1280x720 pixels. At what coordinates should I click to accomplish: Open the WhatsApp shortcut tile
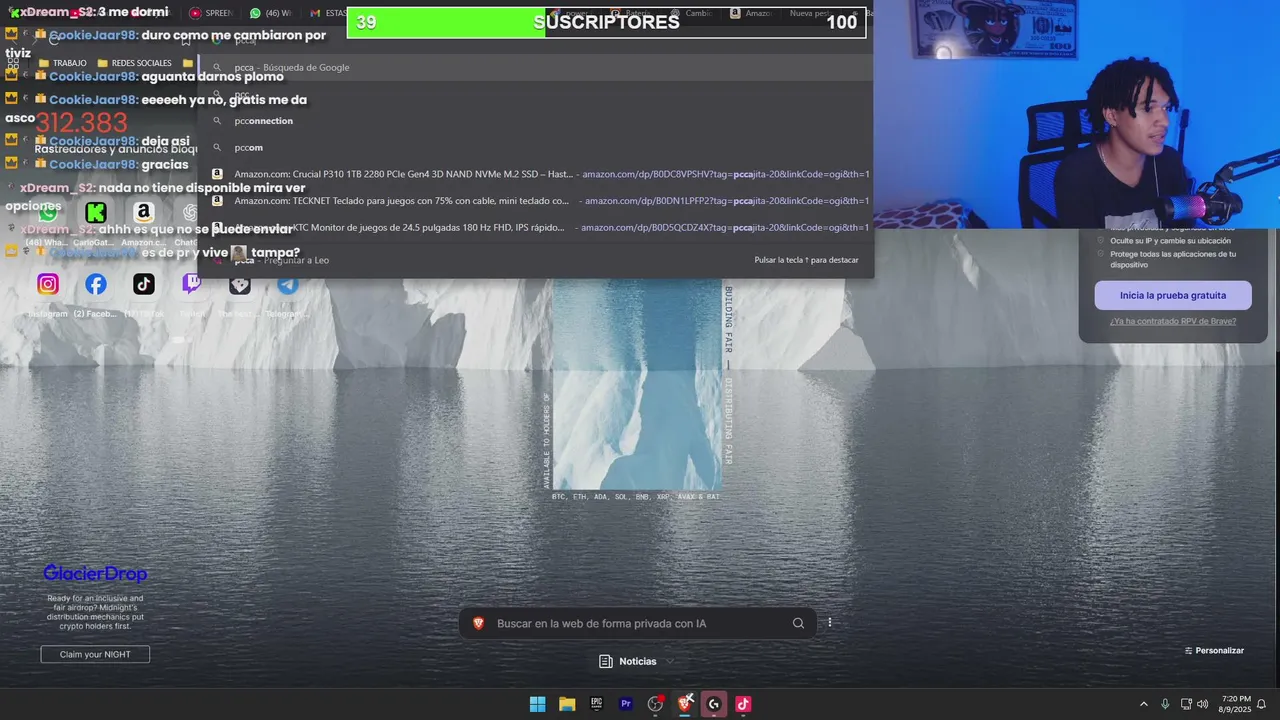[x=48, y=212]
